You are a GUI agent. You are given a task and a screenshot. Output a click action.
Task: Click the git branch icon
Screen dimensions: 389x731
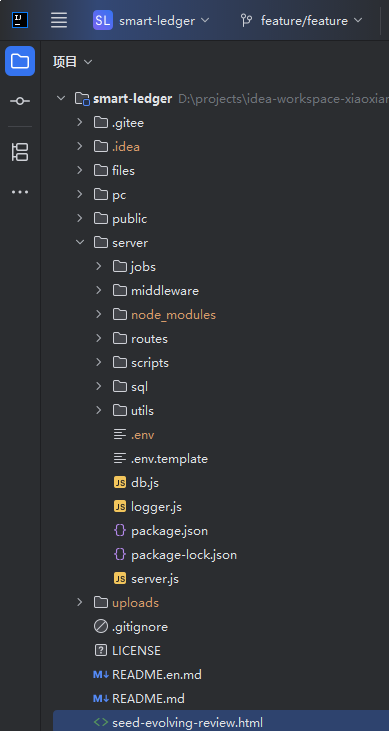click(x=246, y=21)
